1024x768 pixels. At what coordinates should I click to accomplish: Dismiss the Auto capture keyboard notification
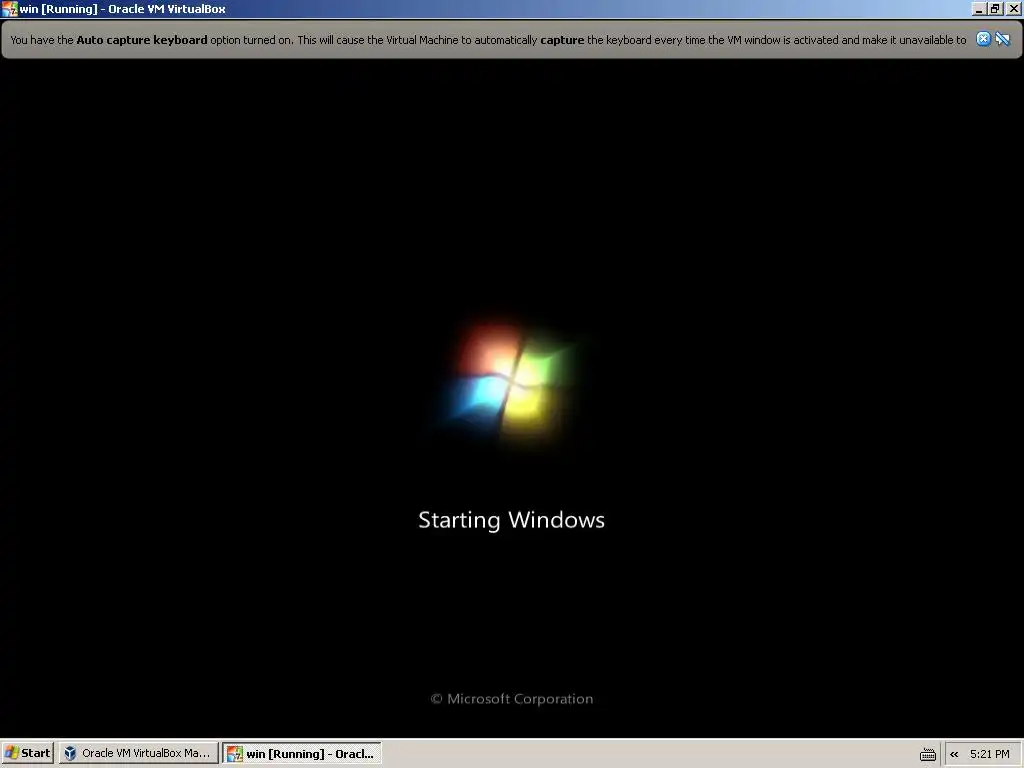(983, 39)
